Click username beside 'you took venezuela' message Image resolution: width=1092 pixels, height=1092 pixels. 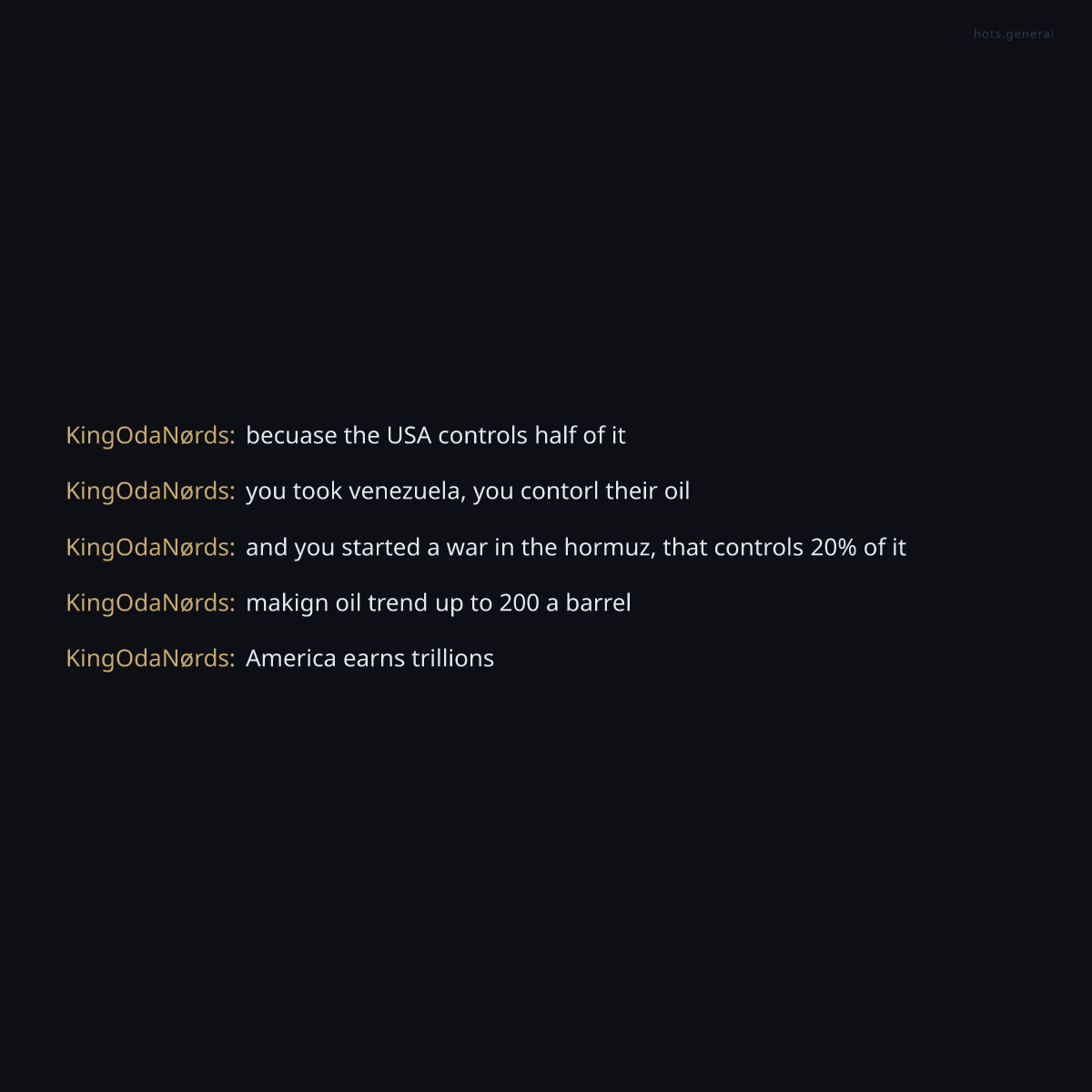tap(149, 491)
